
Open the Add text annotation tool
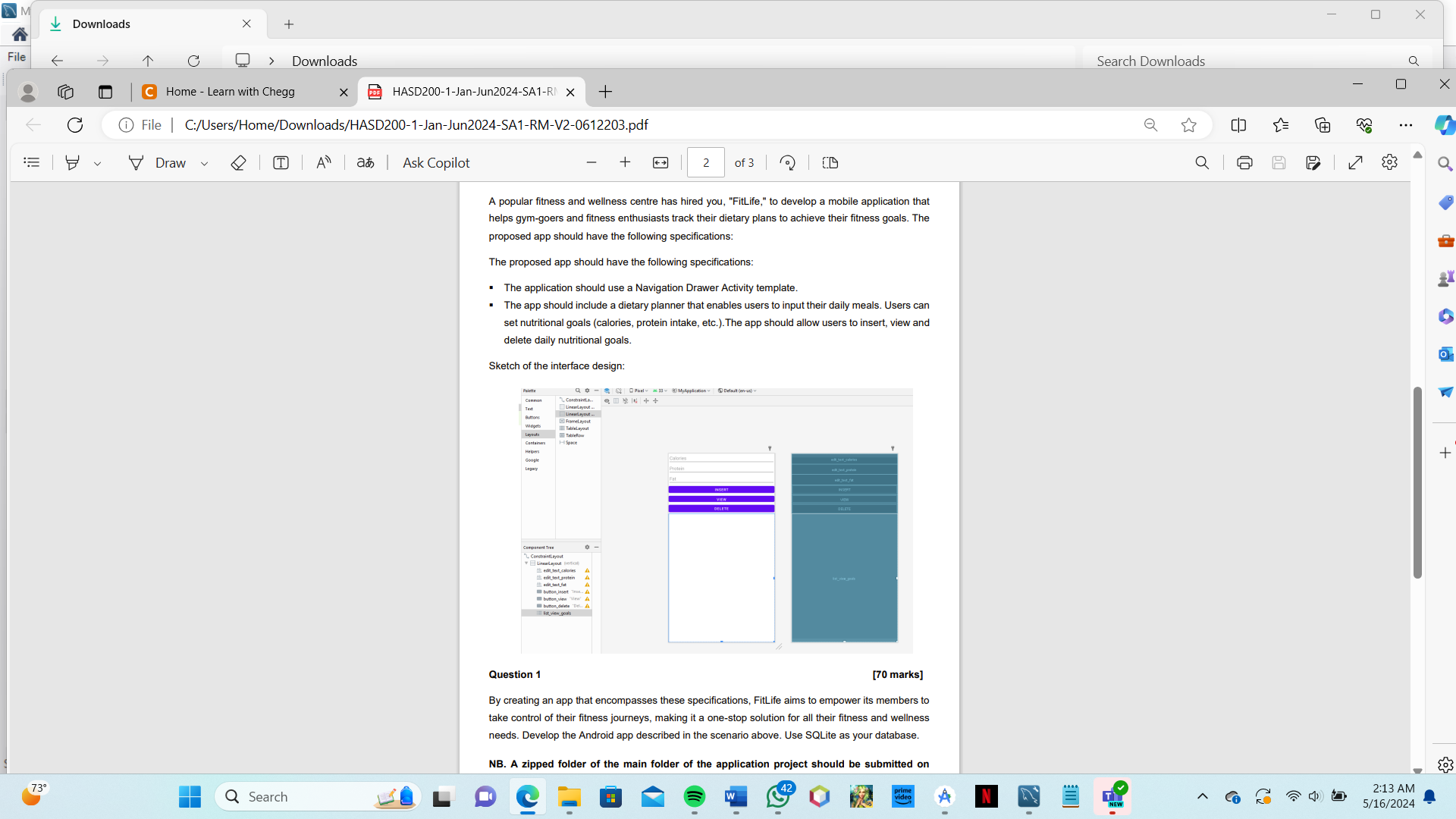[x=281, y=162]
